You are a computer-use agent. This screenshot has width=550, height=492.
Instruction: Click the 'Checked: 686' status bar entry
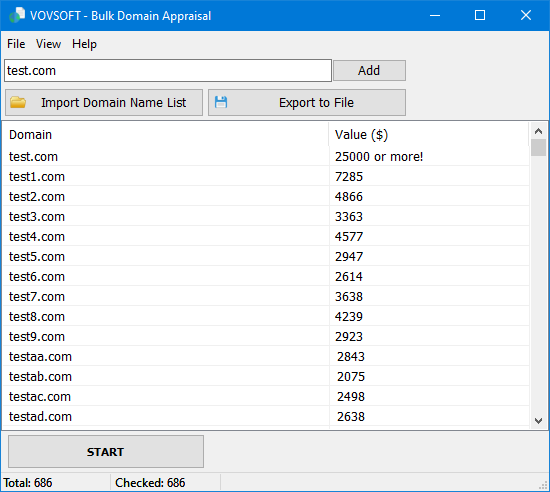point(150,483)
